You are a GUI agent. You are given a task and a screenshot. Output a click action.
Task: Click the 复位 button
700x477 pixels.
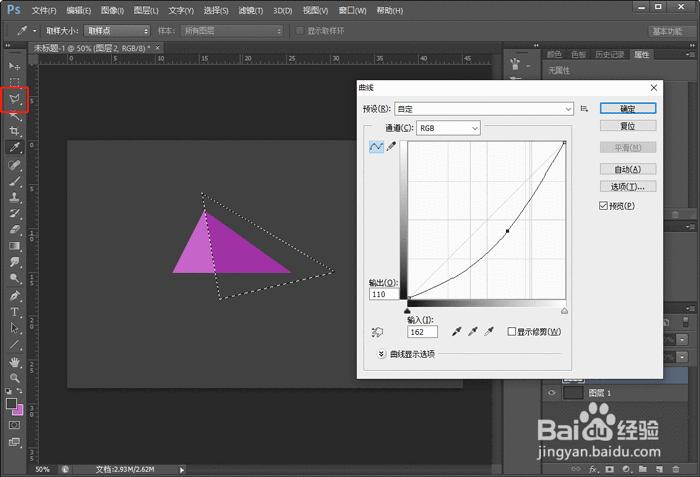tap(628, 126)
